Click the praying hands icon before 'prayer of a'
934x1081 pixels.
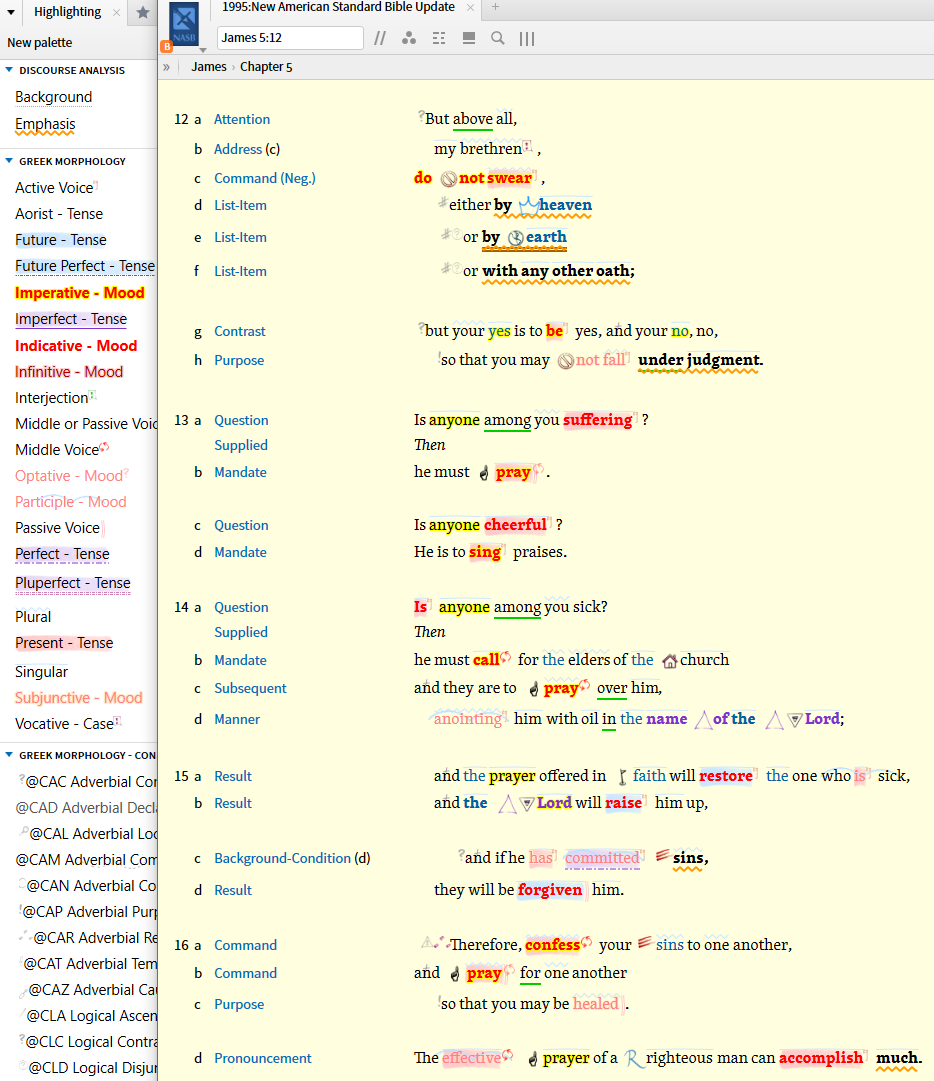pyautogui.click(x=533, y=1059)
